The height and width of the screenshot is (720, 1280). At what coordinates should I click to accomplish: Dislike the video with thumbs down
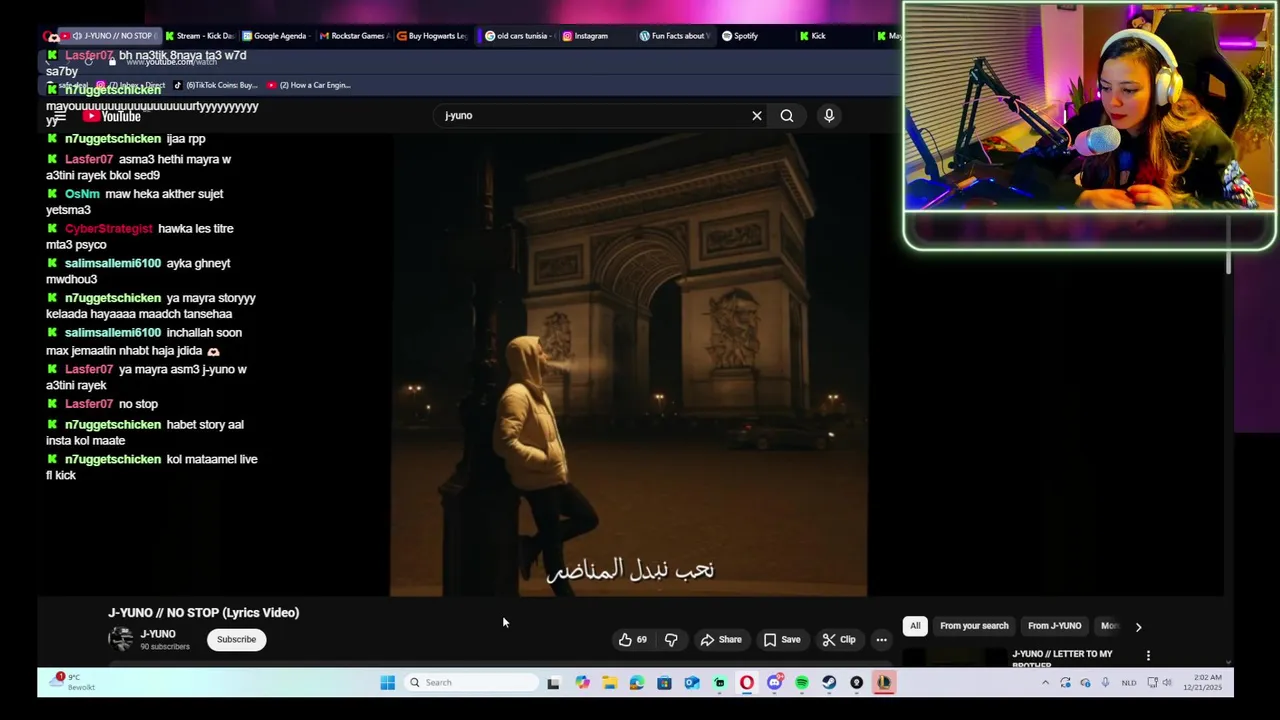671,640
